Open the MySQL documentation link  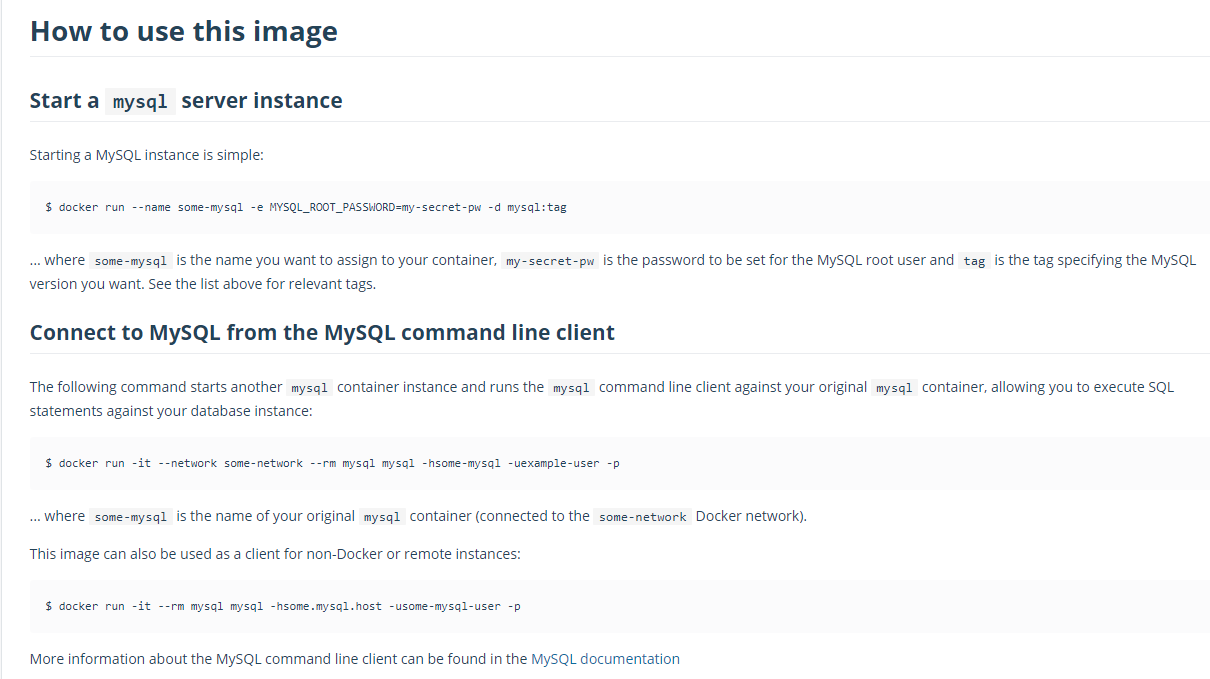pos(605,659)
